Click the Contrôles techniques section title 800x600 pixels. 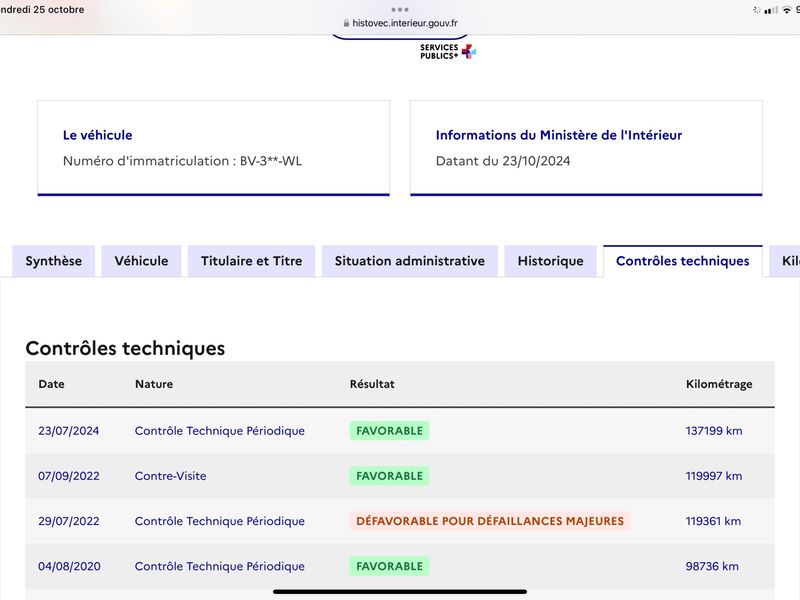click(126, 348)
